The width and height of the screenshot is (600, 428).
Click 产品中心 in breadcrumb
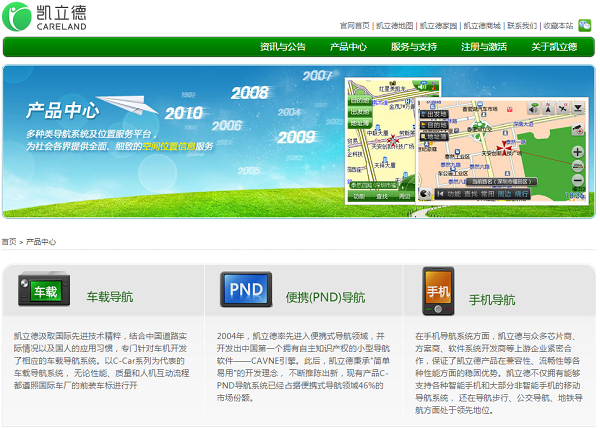pyautogui.click(x=41, y=242)
